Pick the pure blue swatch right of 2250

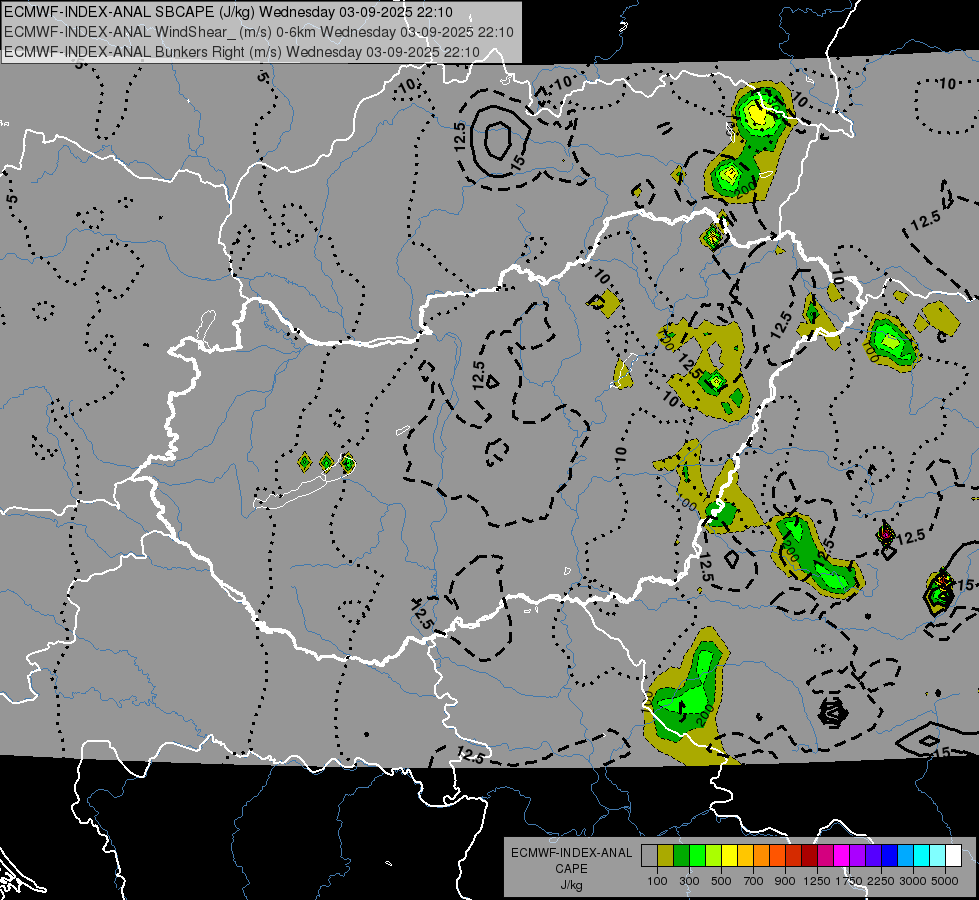890,856
